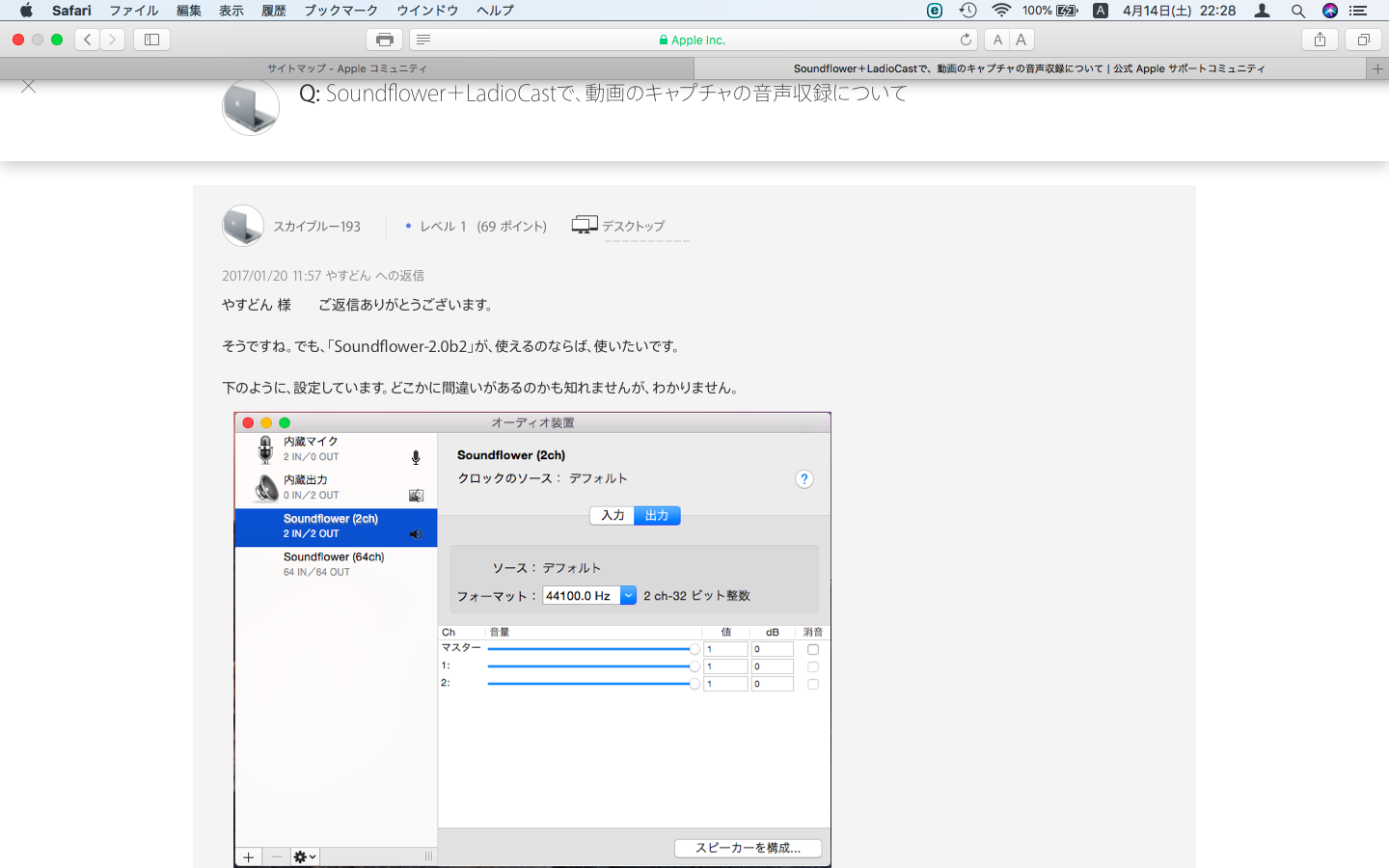1389x868 pixels.
Task: Expand the gear action menu in device list
Action: click(x=305, y=856)
